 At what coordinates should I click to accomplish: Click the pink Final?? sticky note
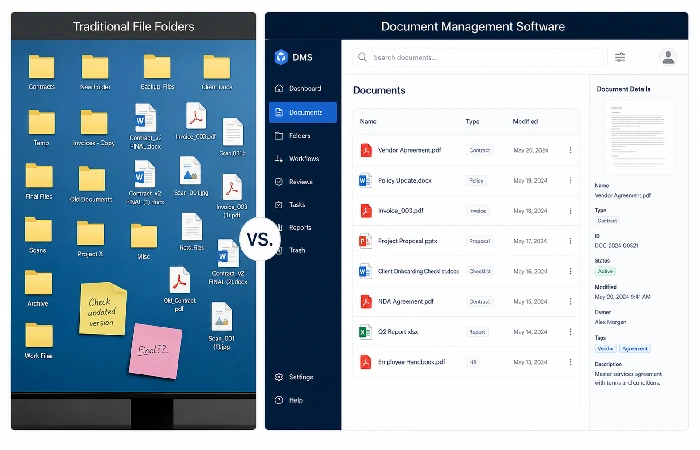(x=155, y=351)
